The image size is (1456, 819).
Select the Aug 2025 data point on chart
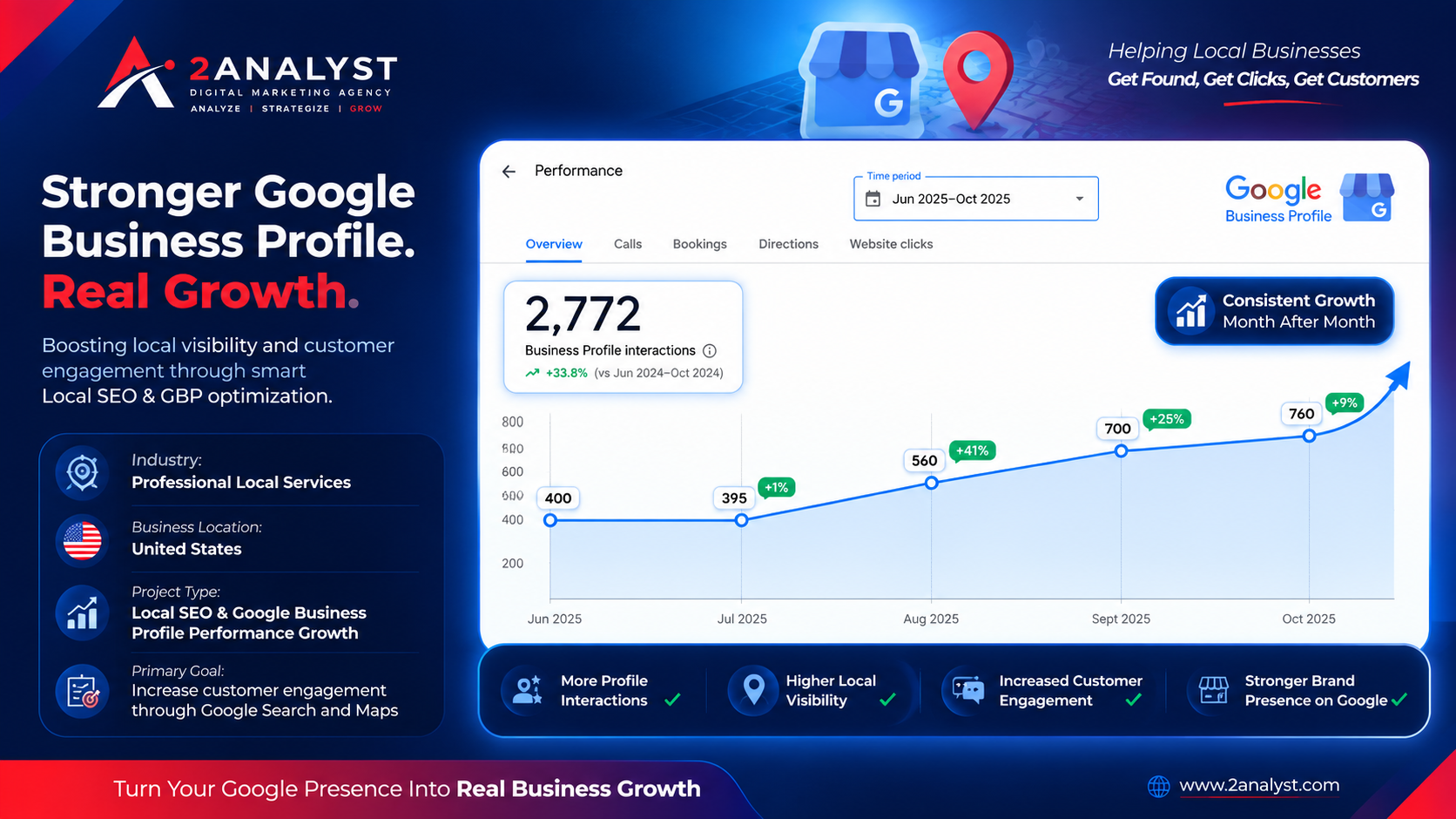tap(932, 483)
